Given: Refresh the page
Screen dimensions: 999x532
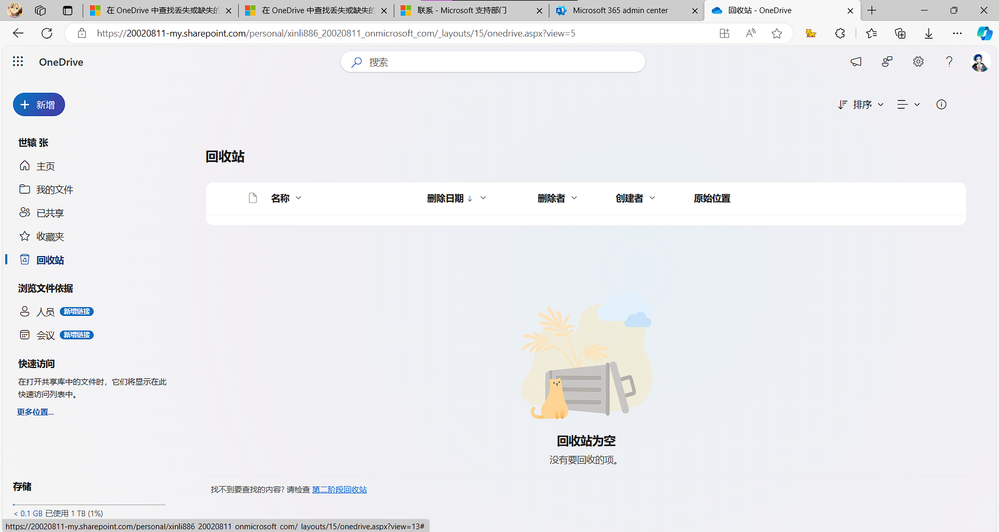Looking at the screenshot, I should click(47, 33).
